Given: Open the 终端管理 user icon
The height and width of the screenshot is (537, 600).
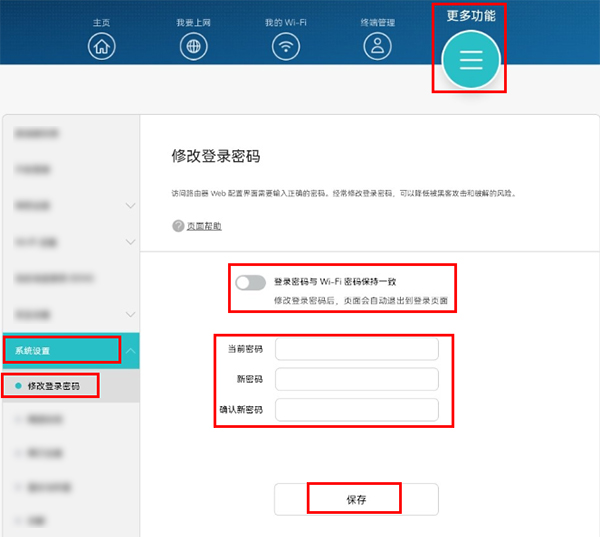Looking at the screenshot, I should 377,46.
